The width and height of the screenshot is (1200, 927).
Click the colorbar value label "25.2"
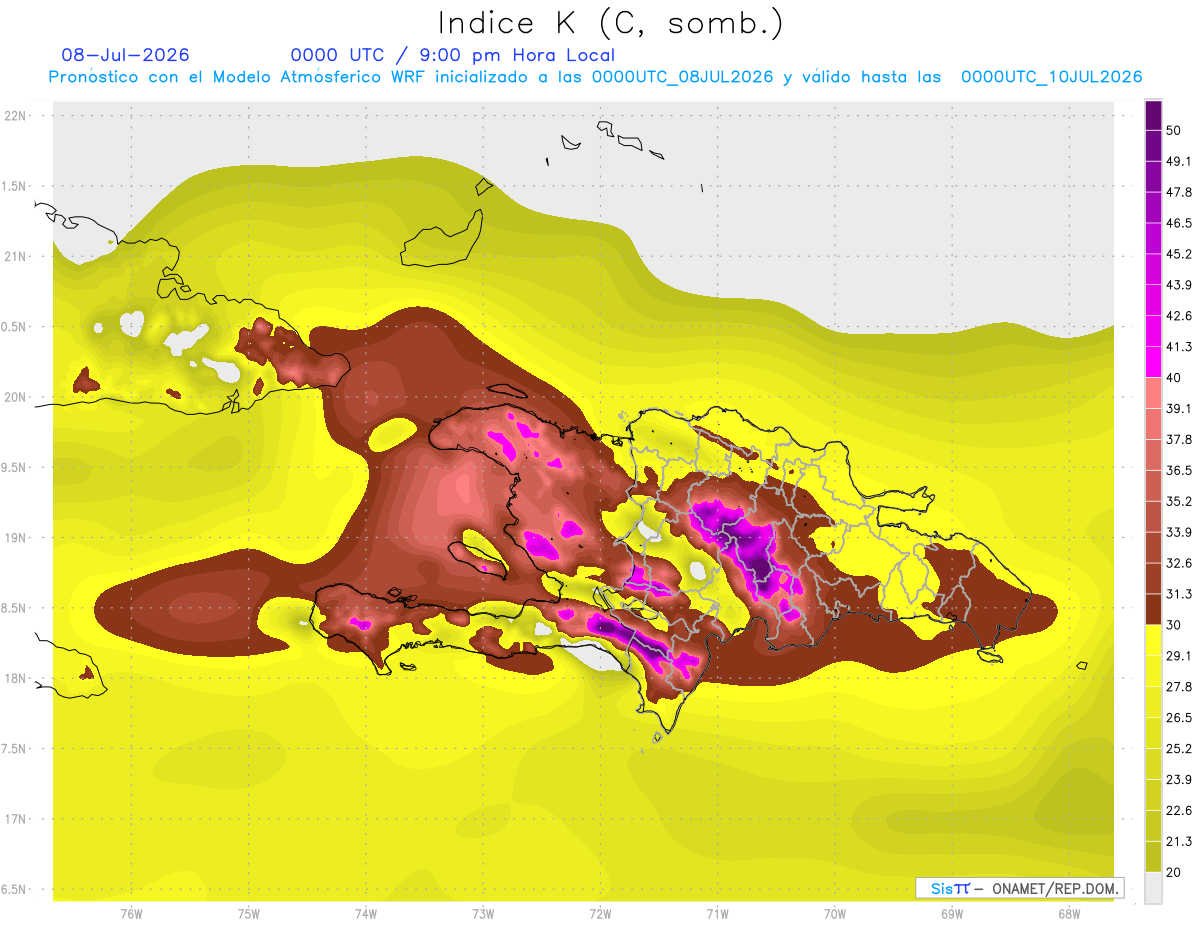1179,749
